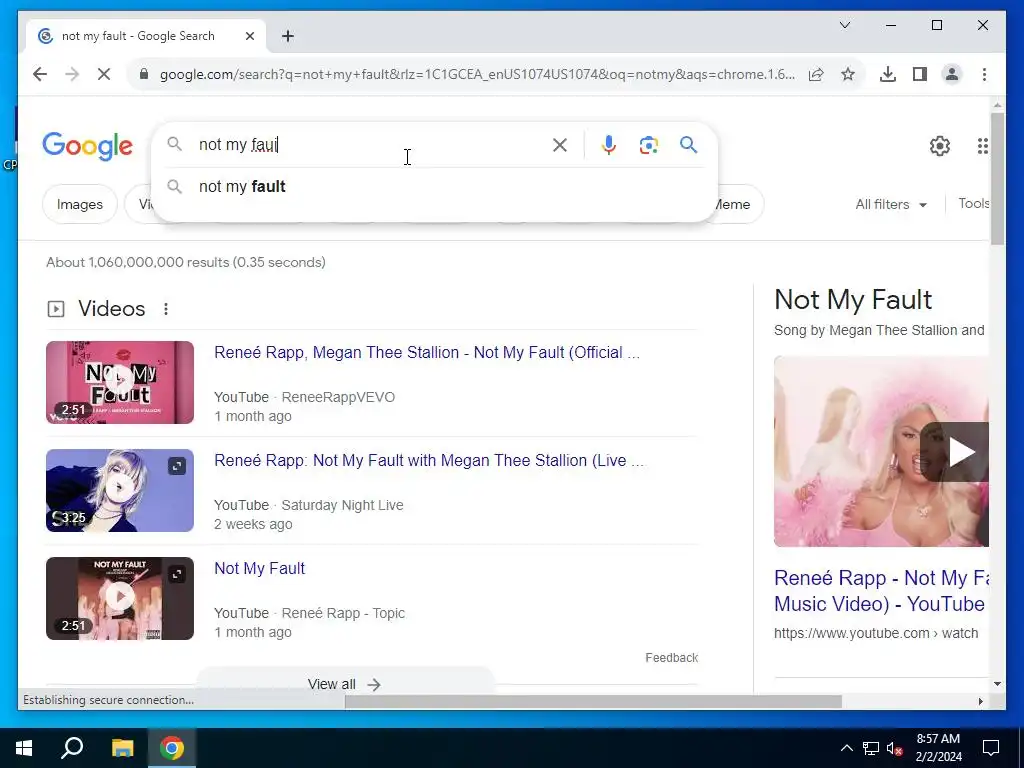Click the 'Not My Fault' panel title

853,300
